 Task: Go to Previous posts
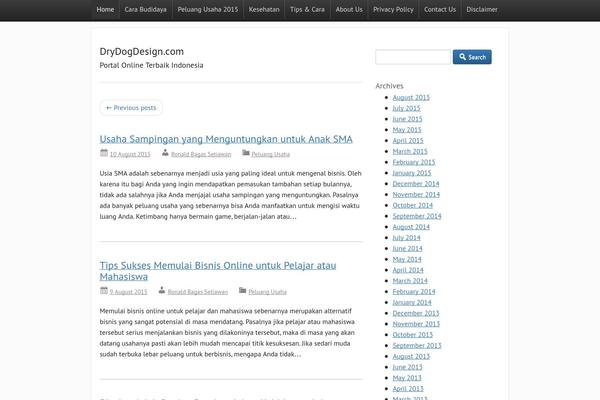tap(131, 108)
